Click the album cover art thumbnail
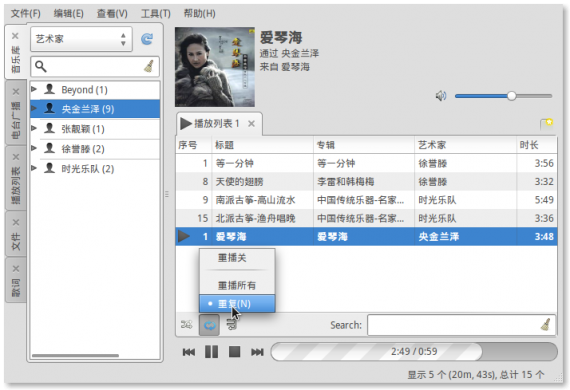Viewport: 570px width, 390px height. pos(215,67)
